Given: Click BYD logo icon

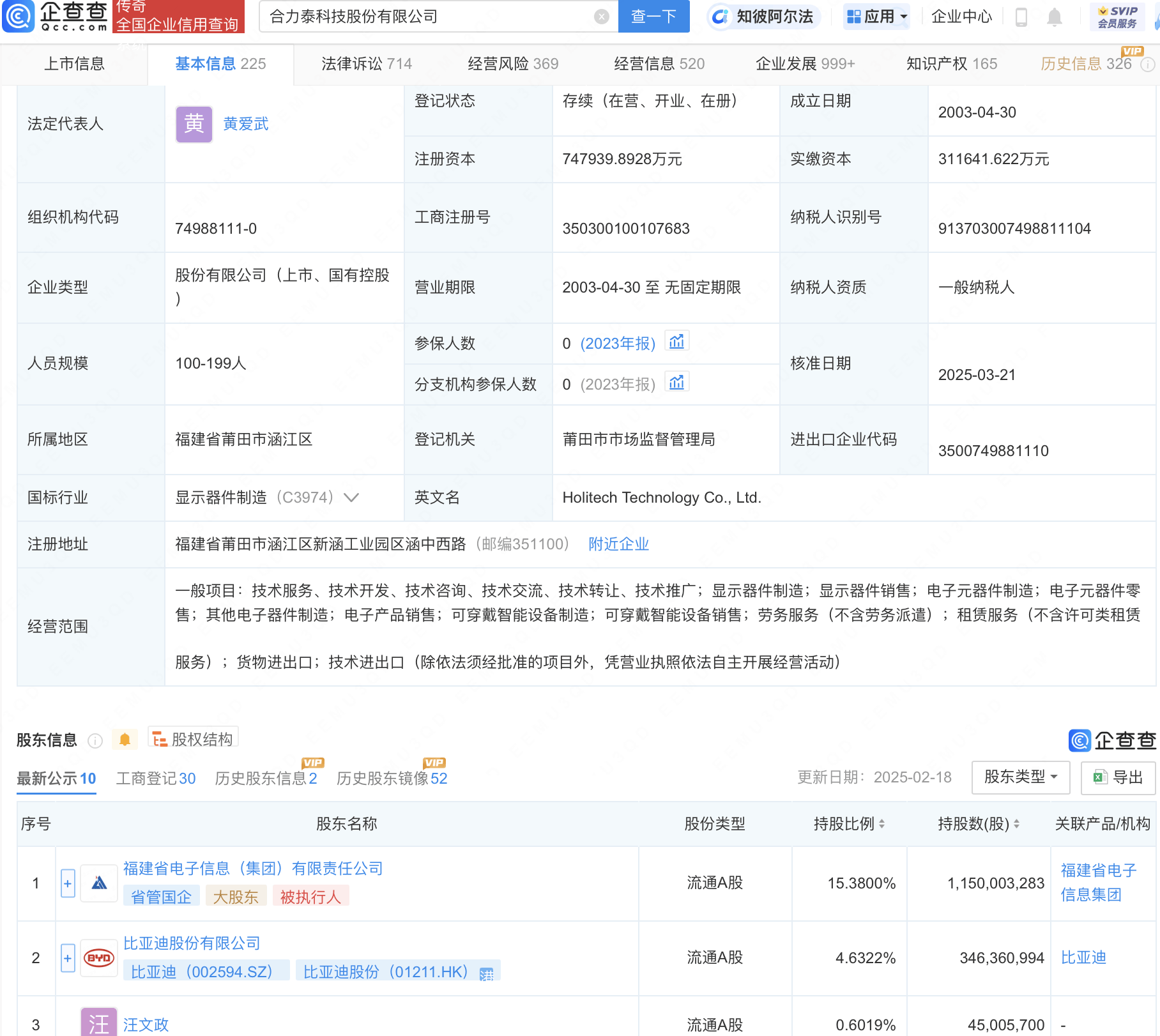Looking at the screenshot, I should pos(99,958).
